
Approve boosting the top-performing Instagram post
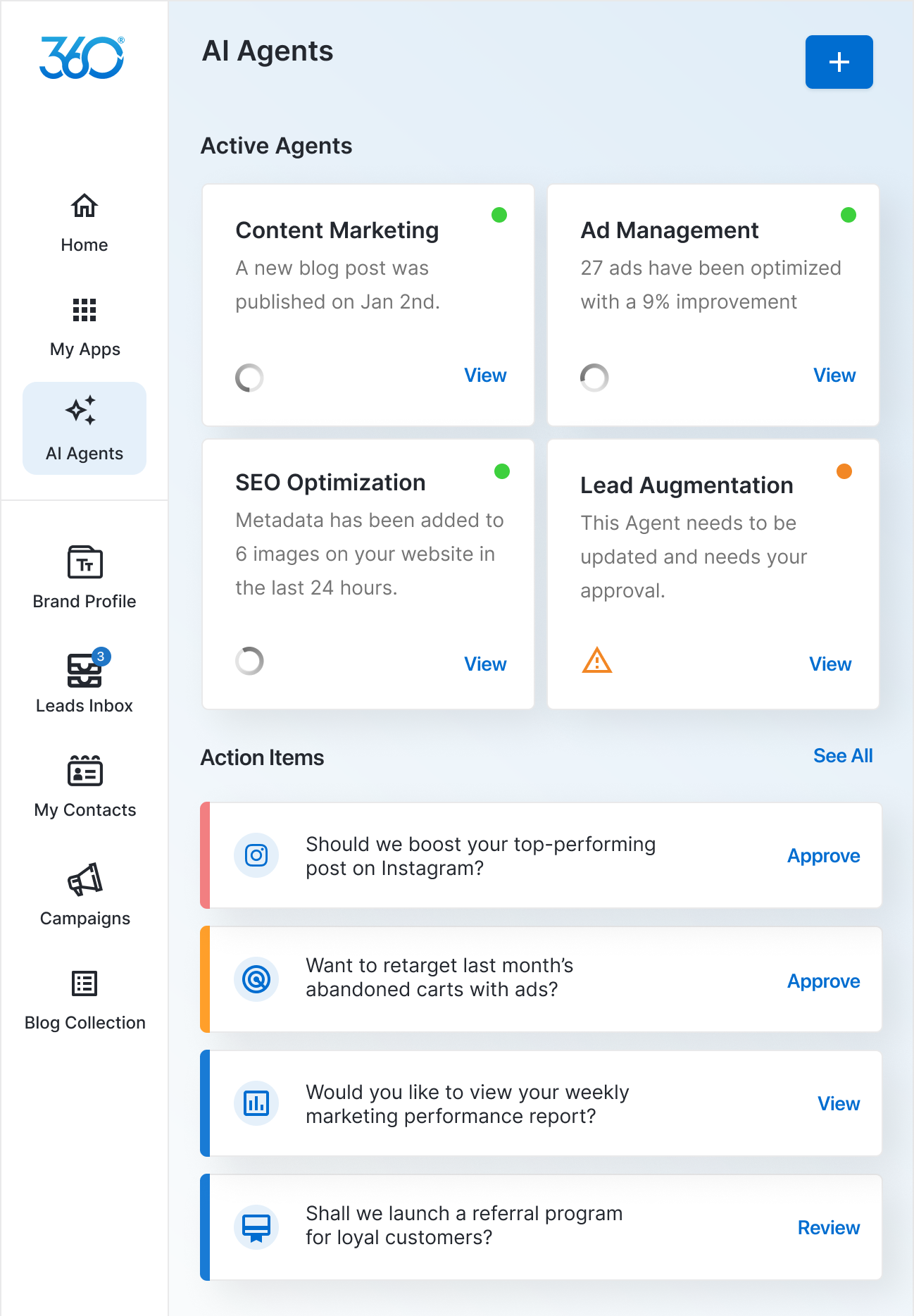pyautogui.click(x=823, y=856)
